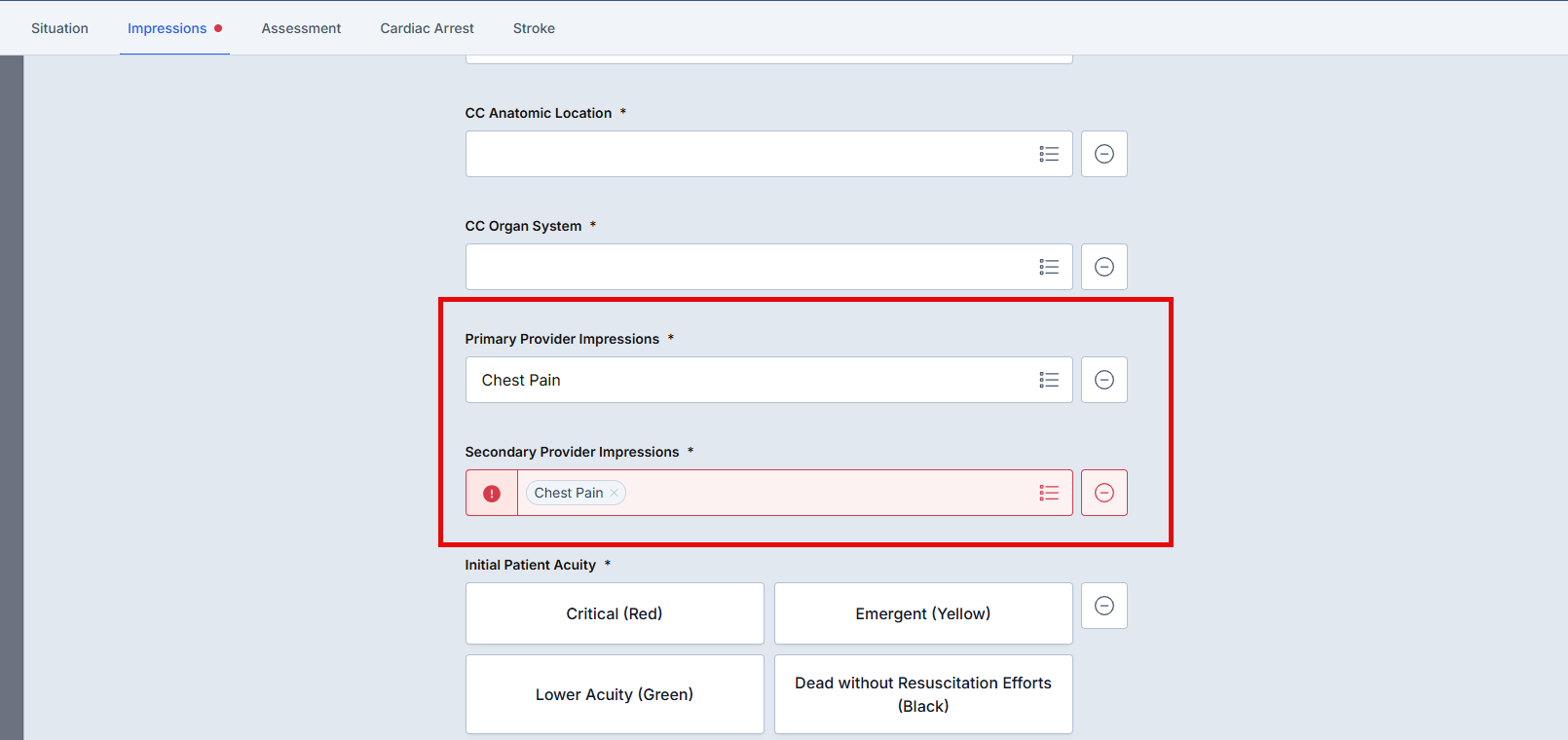Image resolution: width=1568 pixels, height=740 pixels.
Task: Choose Dead without Resuscitation Efforts (Black)
Action: [922, 694]
